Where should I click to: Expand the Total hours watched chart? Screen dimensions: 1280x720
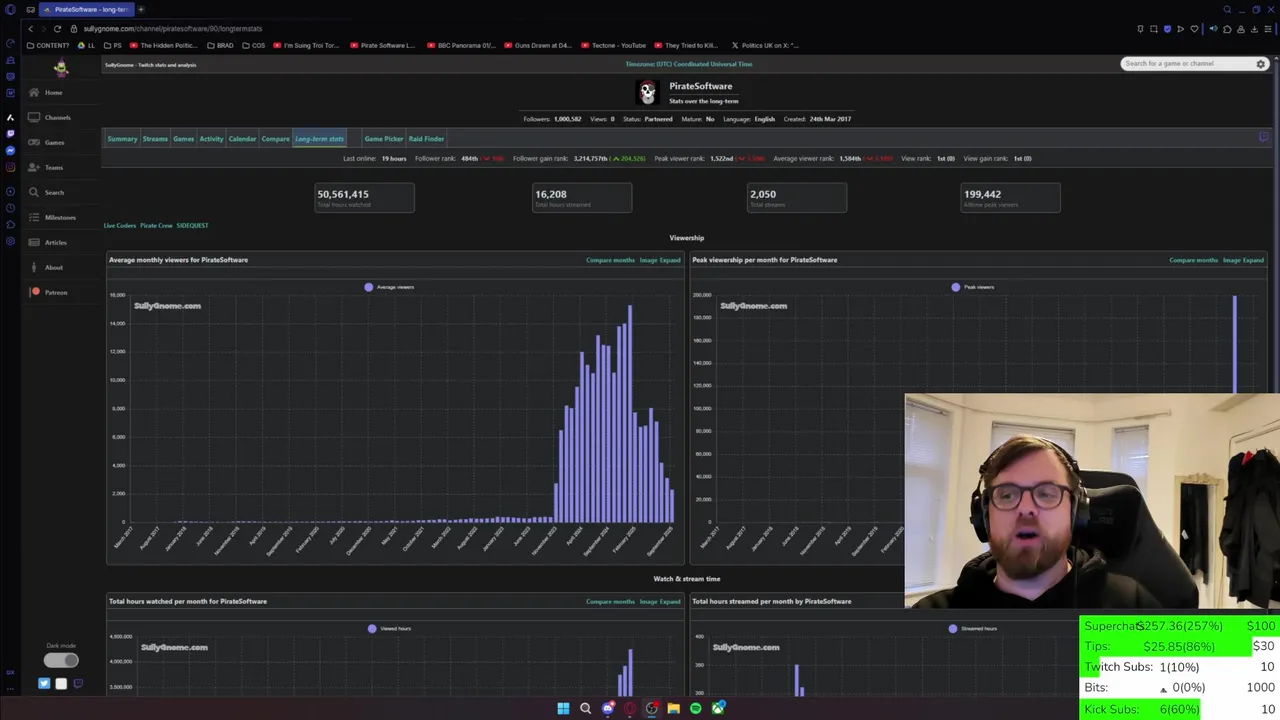tap(670, 602)
